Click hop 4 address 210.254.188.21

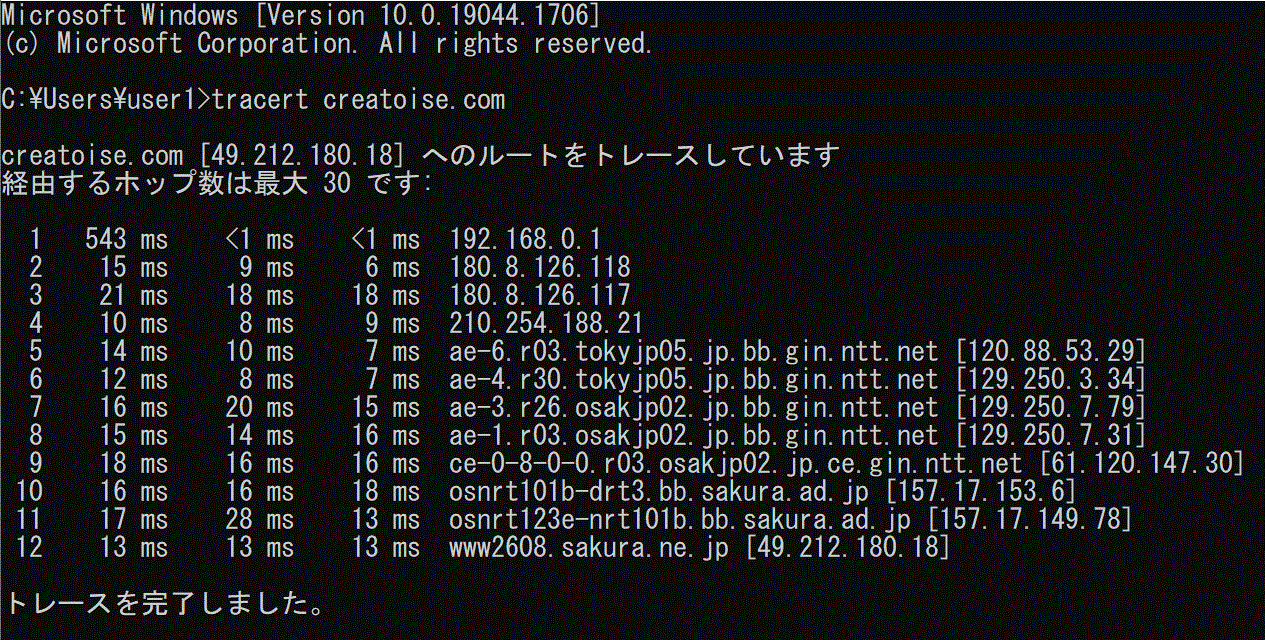547,324
